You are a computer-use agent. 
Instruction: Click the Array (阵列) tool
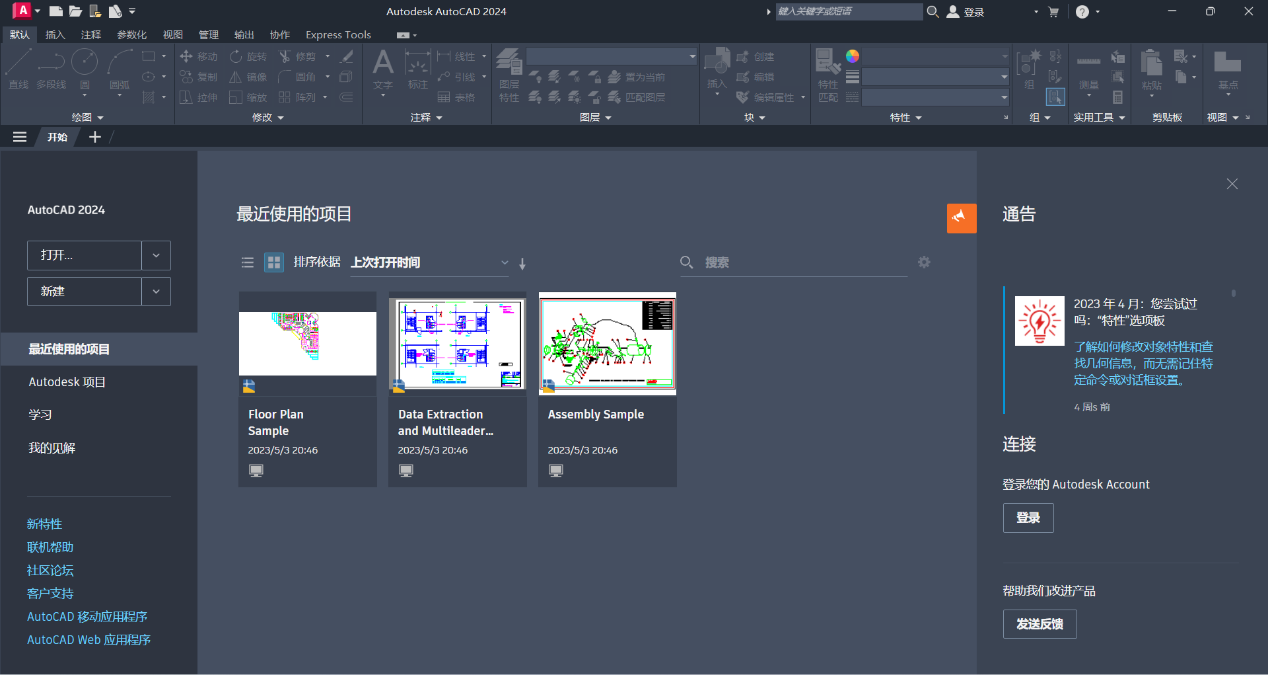pyautogui.click(x=297, y=97)
